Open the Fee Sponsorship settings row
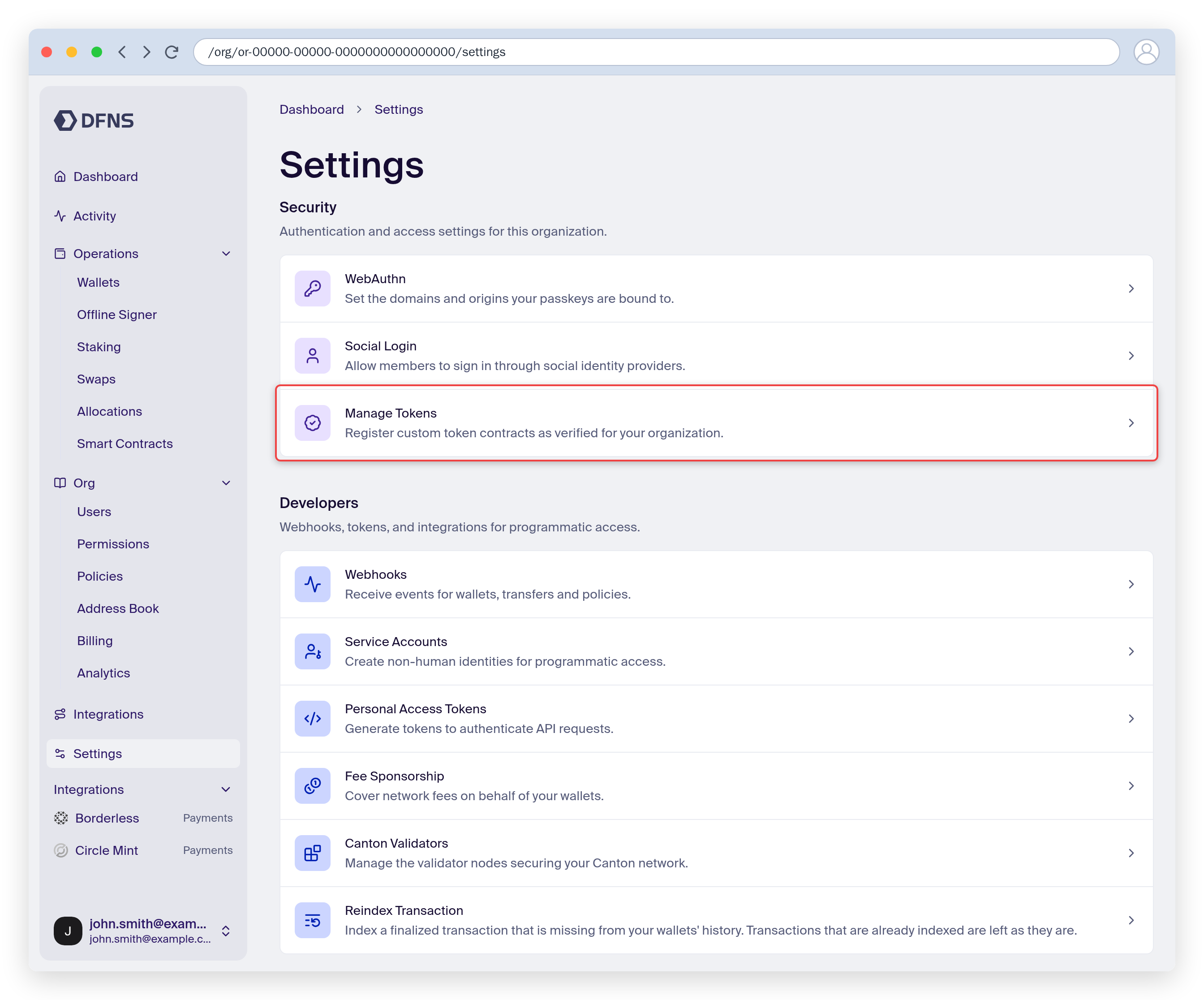The height and width of the screenshot is (1000, 1204). click(x=716, y=785)
